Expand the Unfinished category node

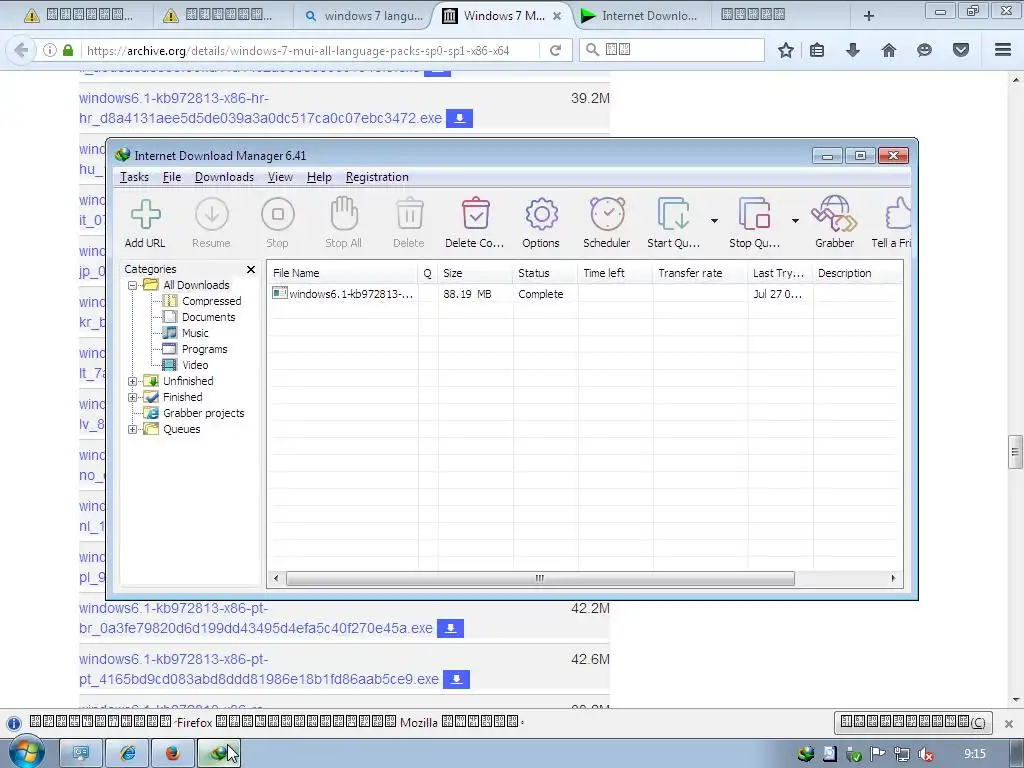133,381
